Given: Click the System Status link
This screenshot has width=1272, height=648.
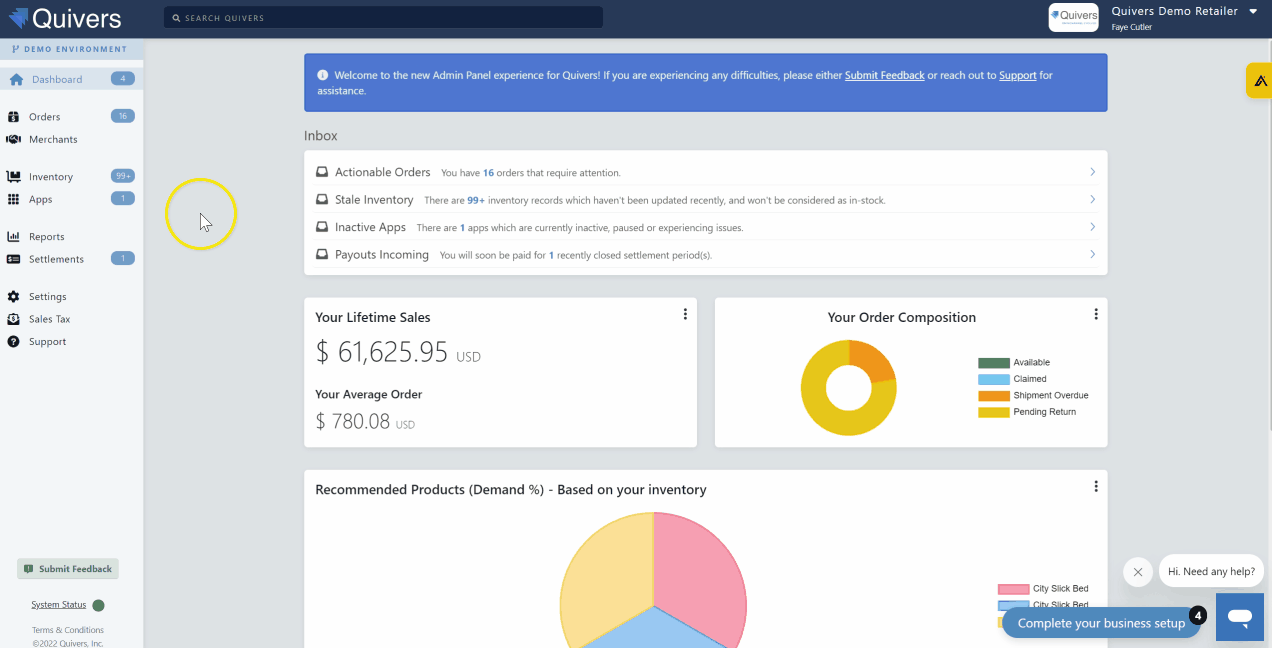Looking at the screenshot, I should pos(59,605).
